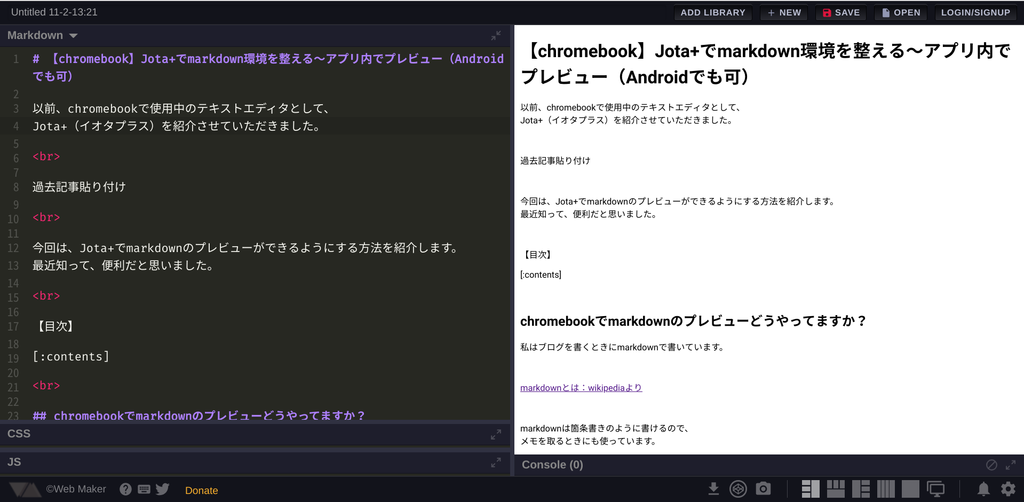
Task: Click the SAVE button
Action: (x=841, y=12)
